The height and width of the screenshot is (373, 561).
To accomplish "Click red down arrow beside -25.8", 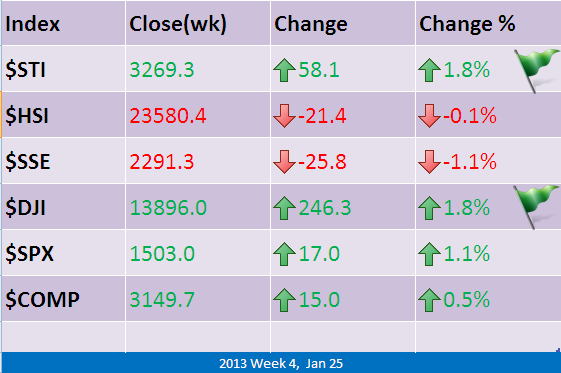I will pyautogui.click(x=284, y=162).
